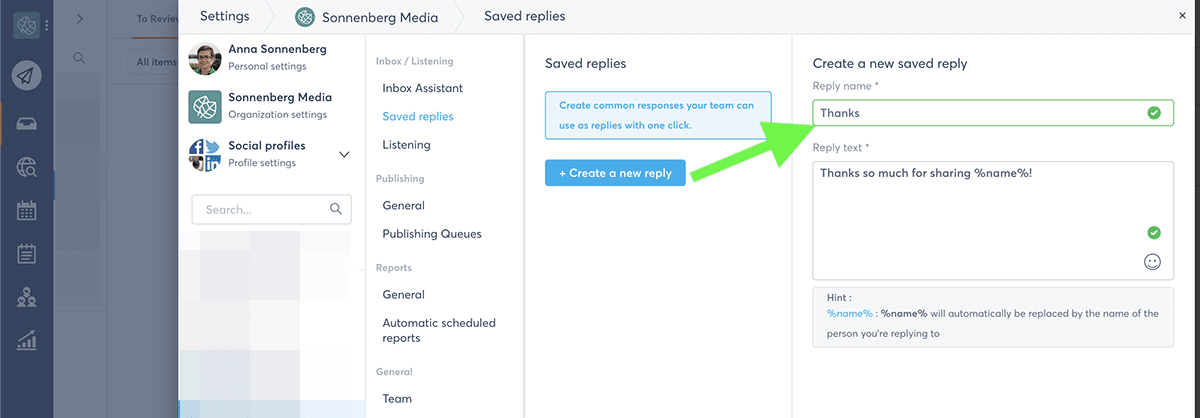The height and width of the screenshot is (418, 1200).
Task: Open the globe search listening icon
Action: 27,167
